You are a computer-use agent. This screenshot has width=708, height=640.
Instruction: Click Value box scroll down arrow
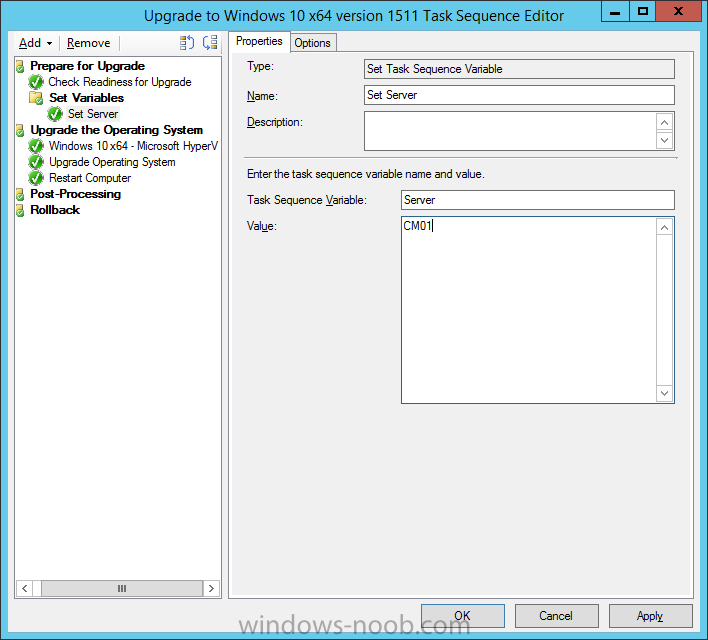click(x=665, y=393)
